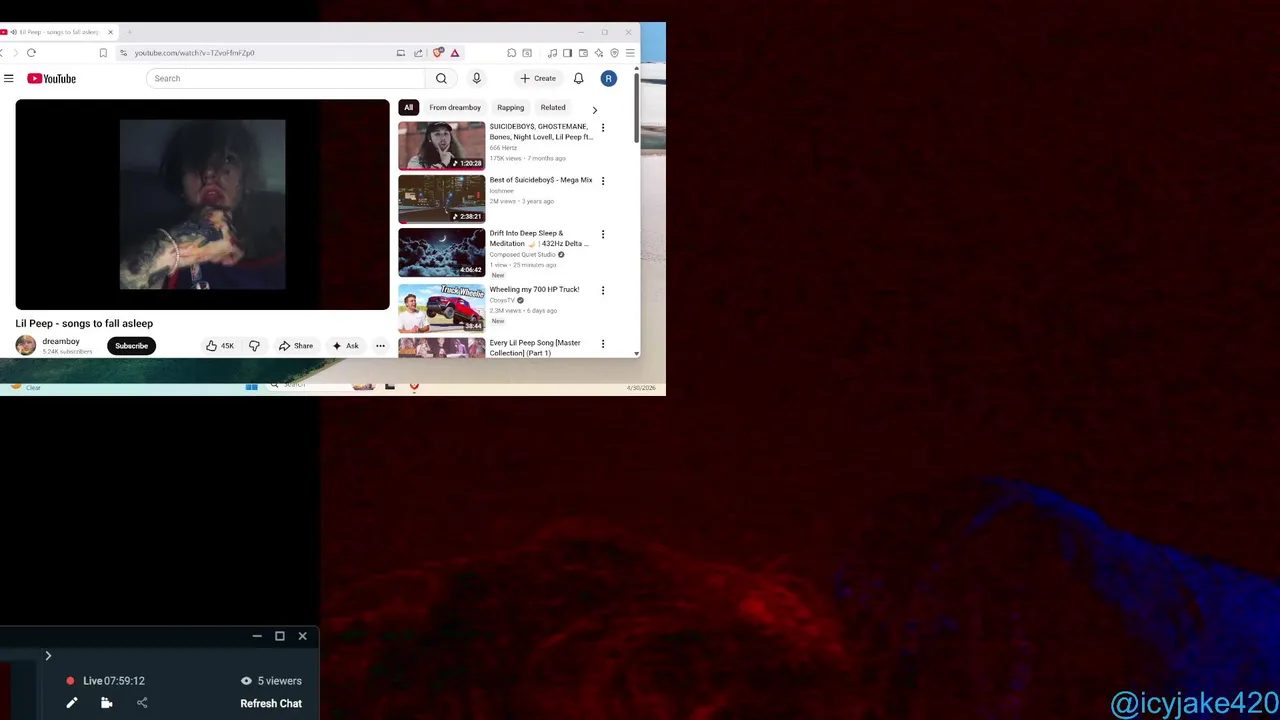Image resolution: width=1280 pixels, height=720 pixels.
Task: Like the video with thumbs up 45K
Action: pyautogui.click(x=220, y=346)
